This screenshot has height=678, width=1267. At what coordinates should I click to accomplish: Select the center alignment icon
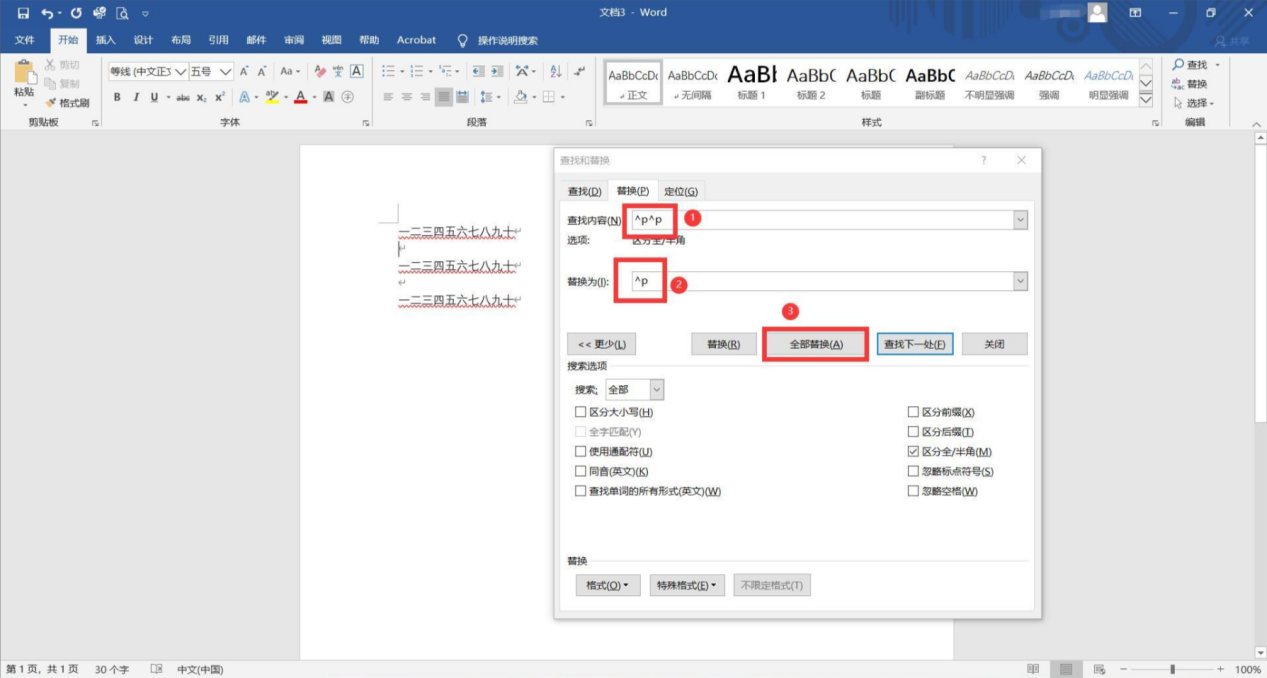pyautogui.click(x=407, y=97)
